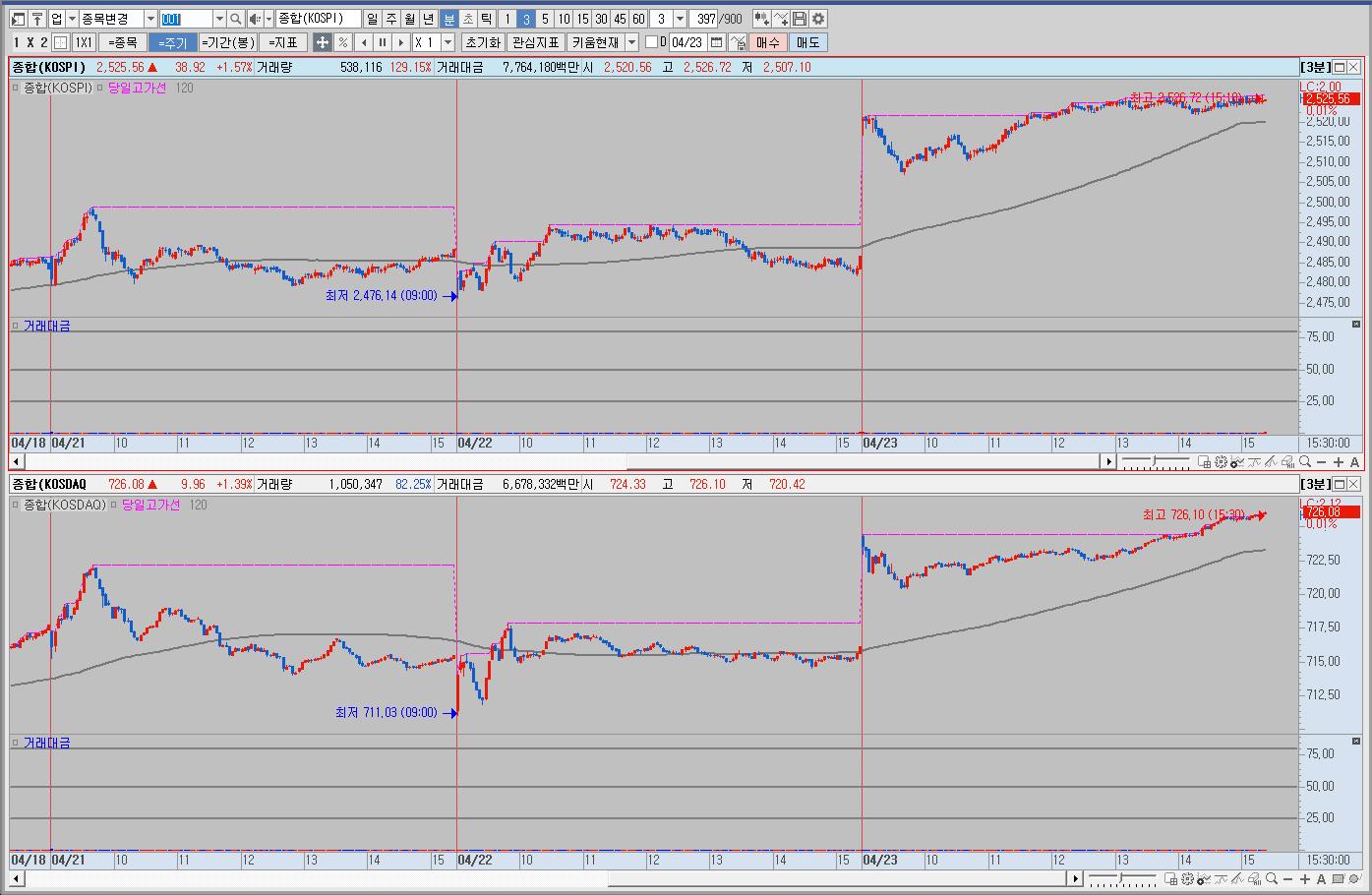
Task: Click the step-forward playback arrow
Action: pyautogui.click(x=400, y=42)
